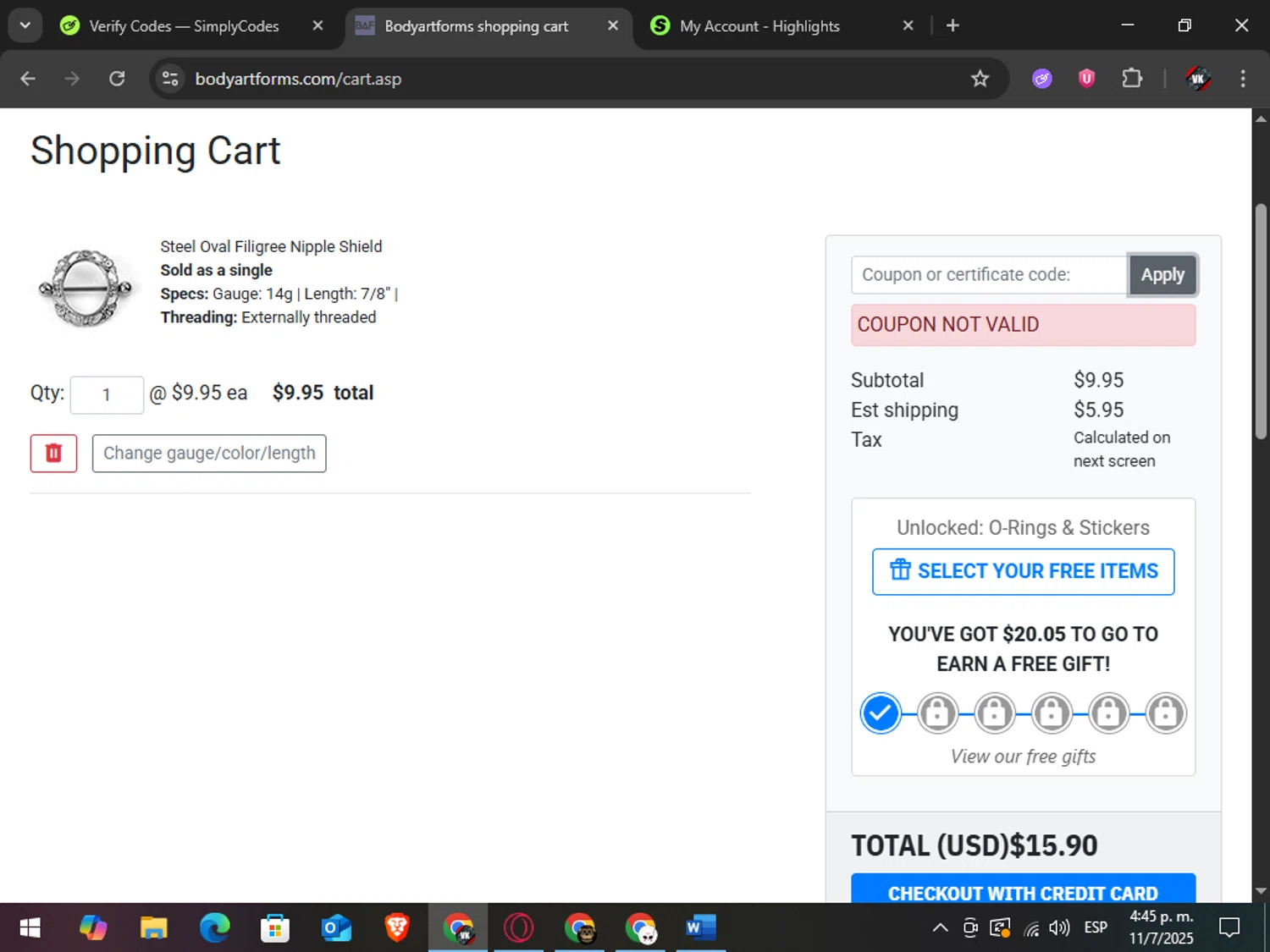Viewport: 1270px width, 952px height.
Task: Reload the current page
Action: tap(117, 79)
